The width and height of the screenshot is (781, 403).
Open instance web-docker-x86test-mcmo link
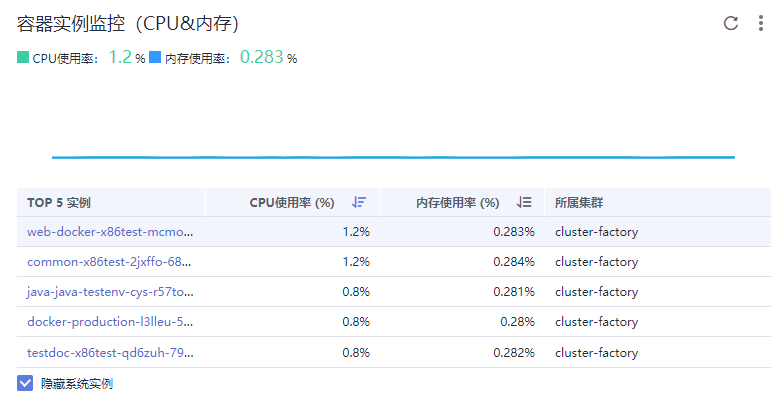[110, 232]
